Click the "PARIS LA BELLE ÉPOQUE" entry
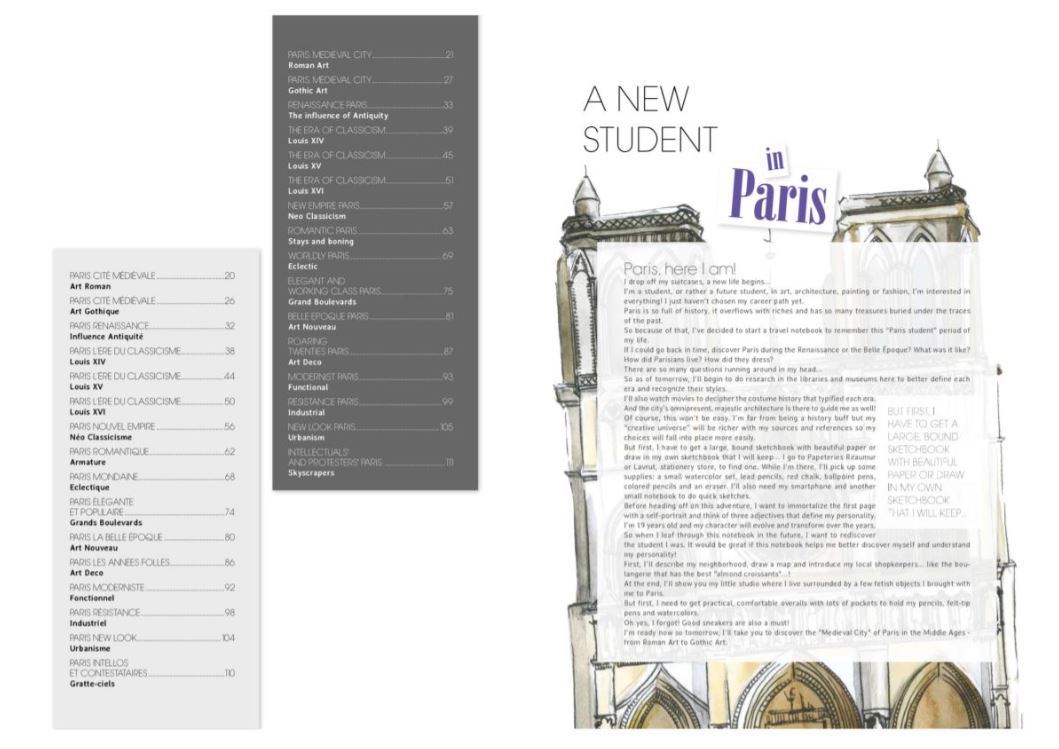Image resolution: width=1059 pixels, height=749 pixels. pyautogui.click(x=152, y=537)
